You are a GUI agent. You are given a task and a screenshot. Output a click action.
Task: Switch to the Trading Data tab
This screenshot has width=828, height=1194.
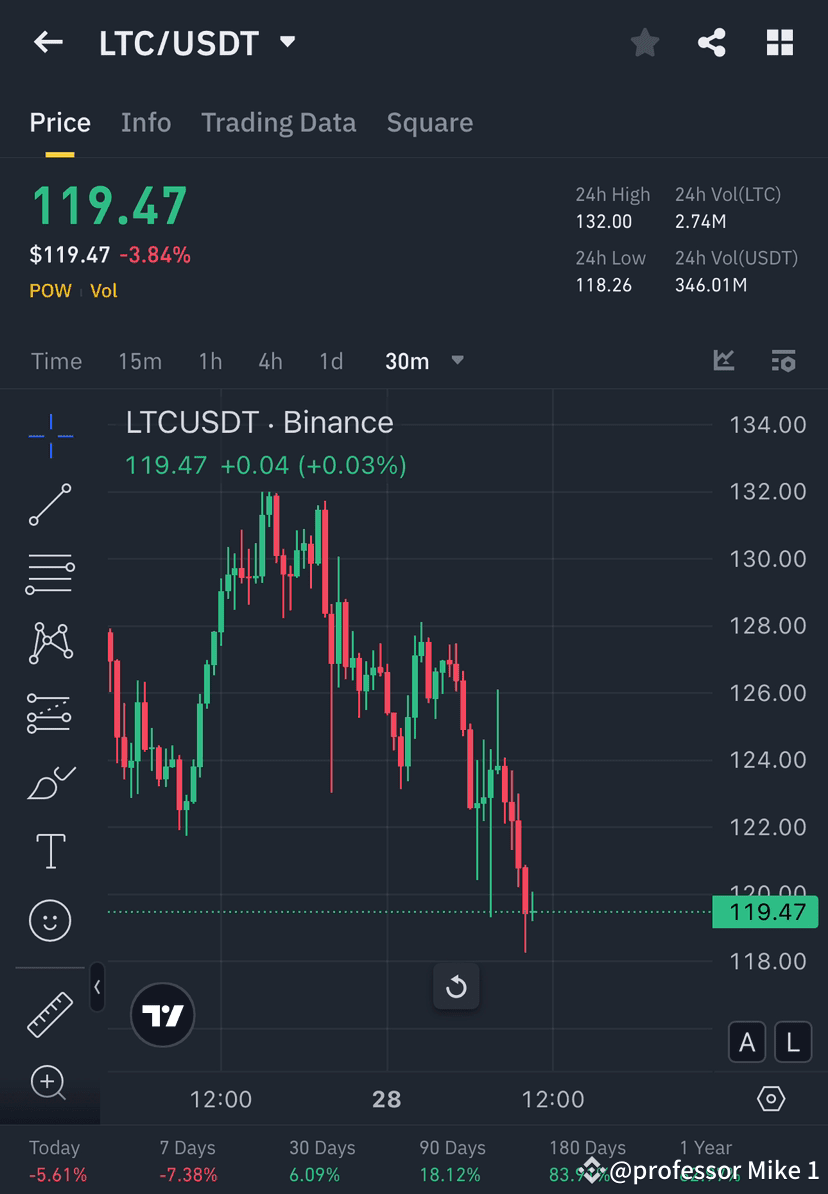[279, 122]
